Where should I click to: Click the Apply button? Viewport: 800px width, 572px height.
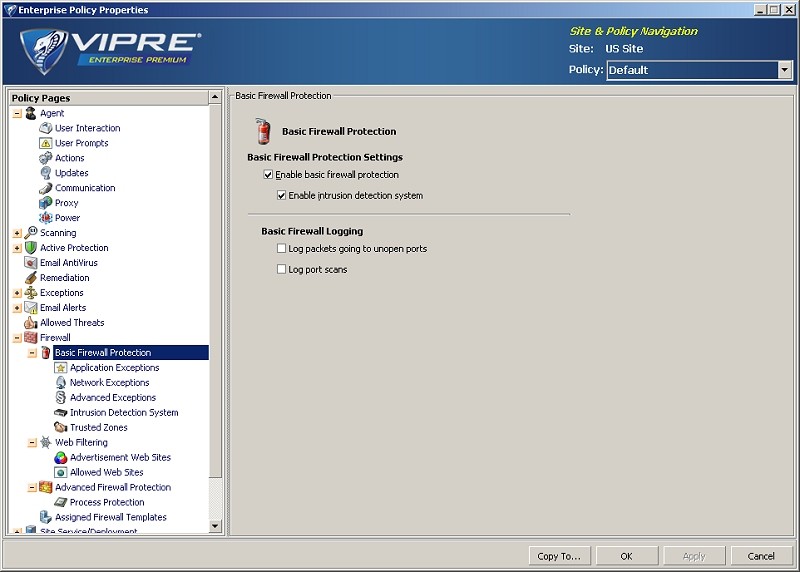(x=694, y=556)
